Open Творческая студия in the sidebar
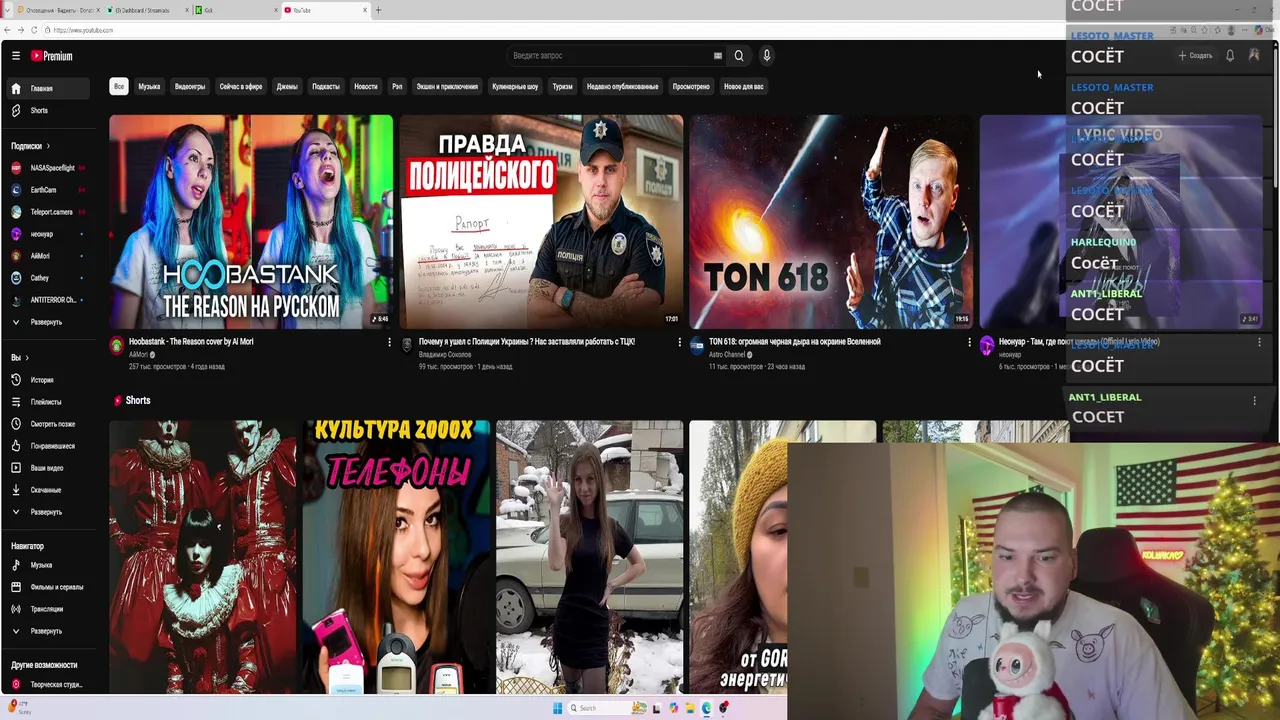1280x720 pixels. point(46,685)
